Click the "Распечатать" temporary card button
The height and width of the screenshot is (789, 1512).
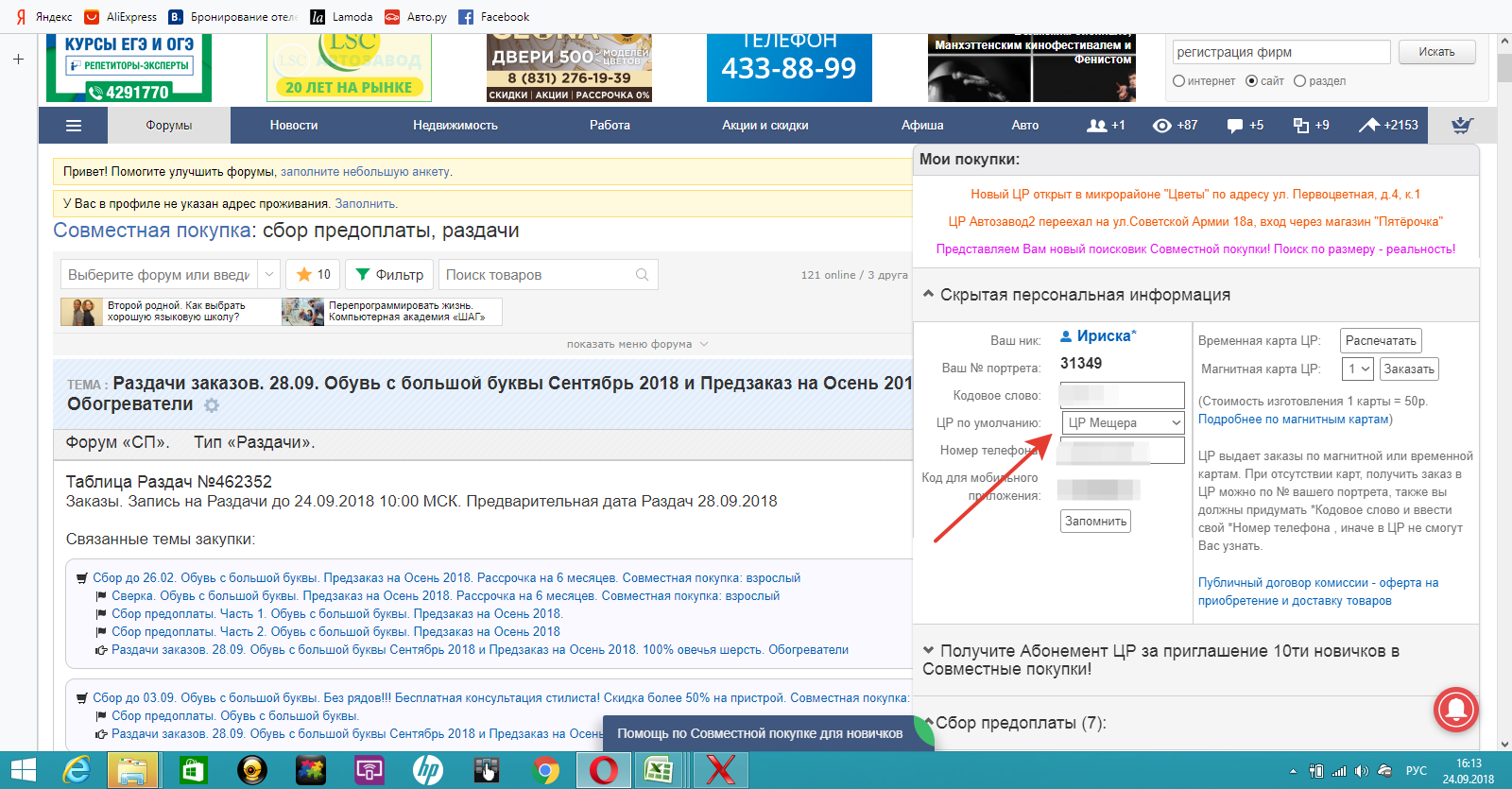pyautogui.click(x=1381, y=341)
